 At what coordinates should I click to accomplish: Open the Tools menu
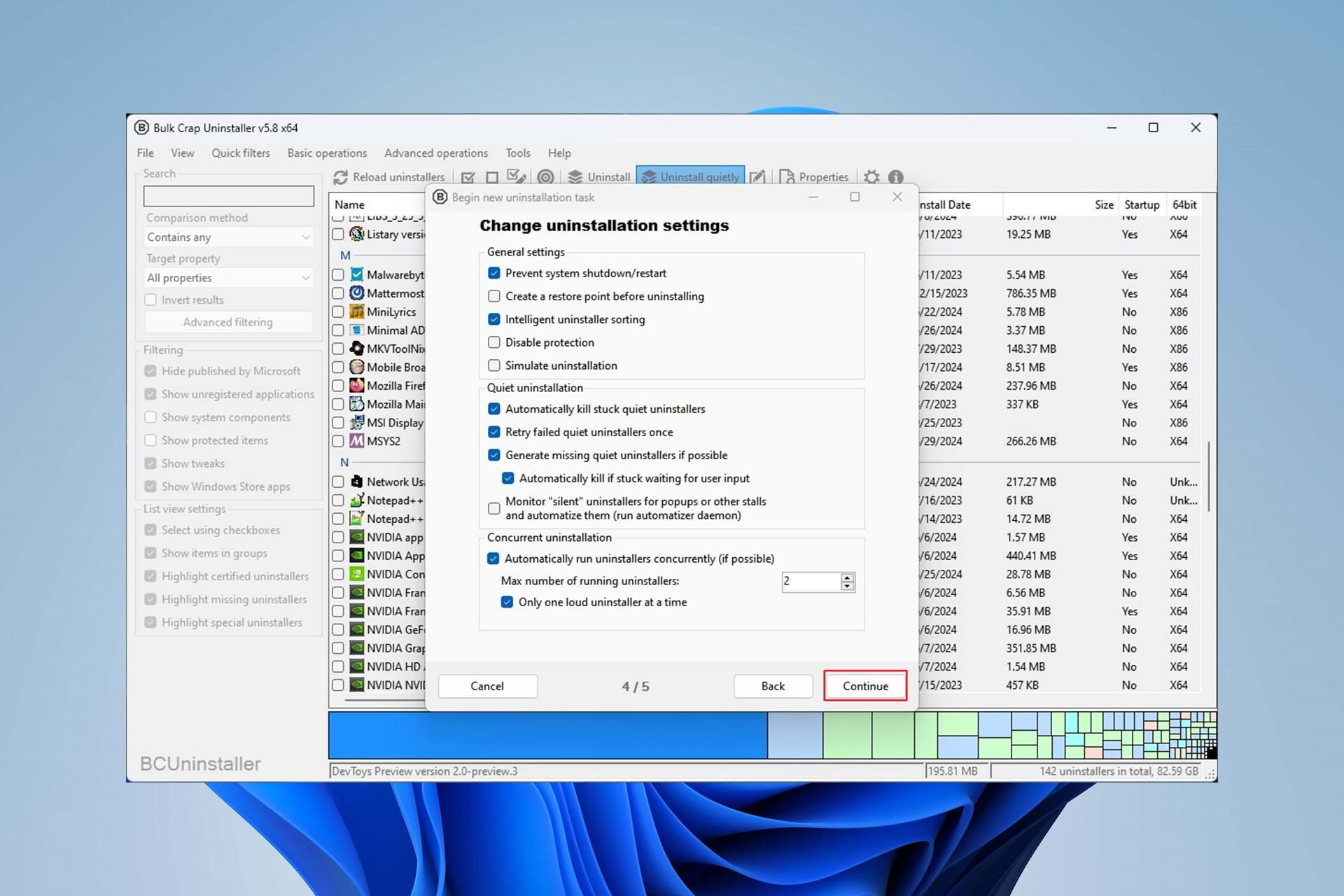(x=517, y=151)
